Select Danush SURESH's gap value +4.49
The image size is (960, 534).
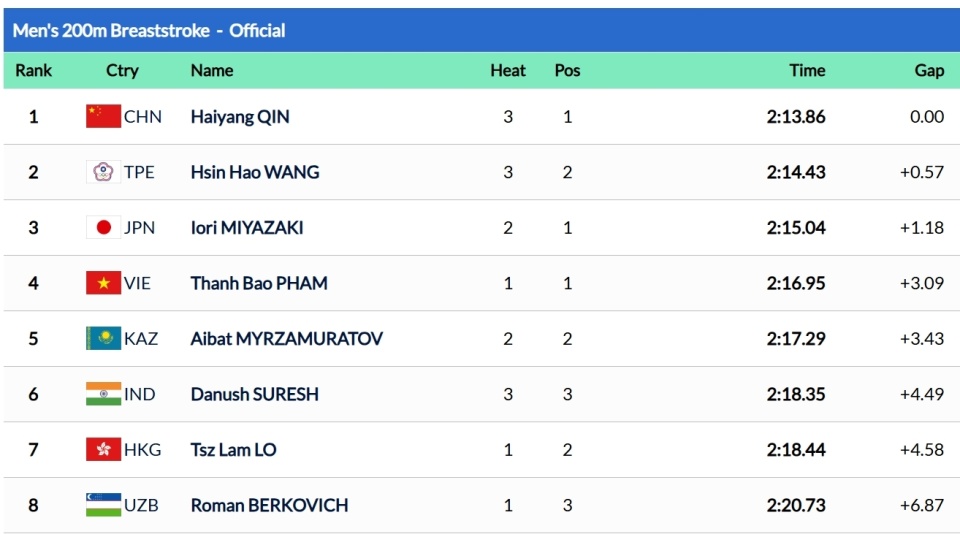[921, 394]
